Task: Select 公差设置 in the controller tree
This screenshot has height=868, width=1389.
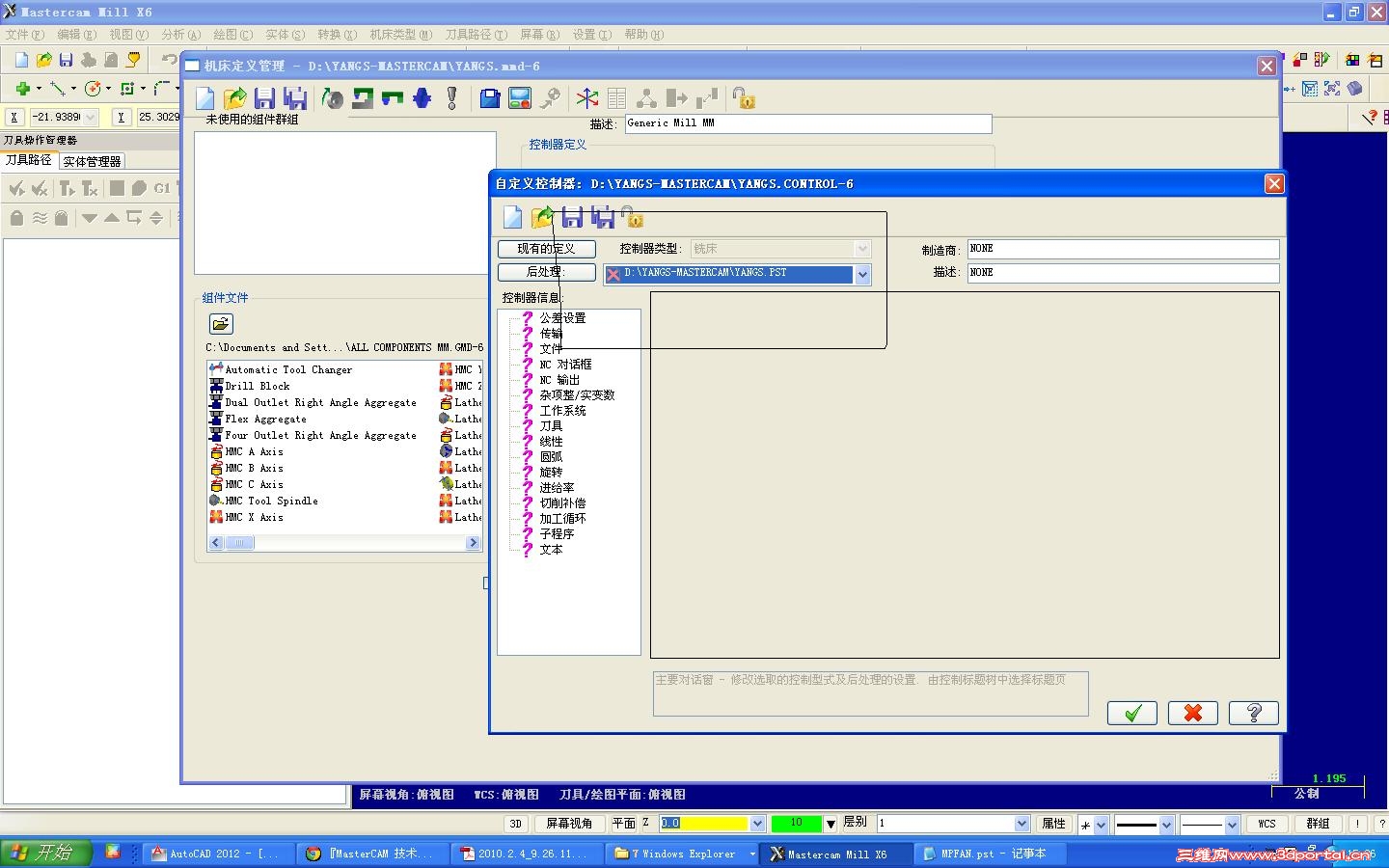Action: tap(562, 318)
